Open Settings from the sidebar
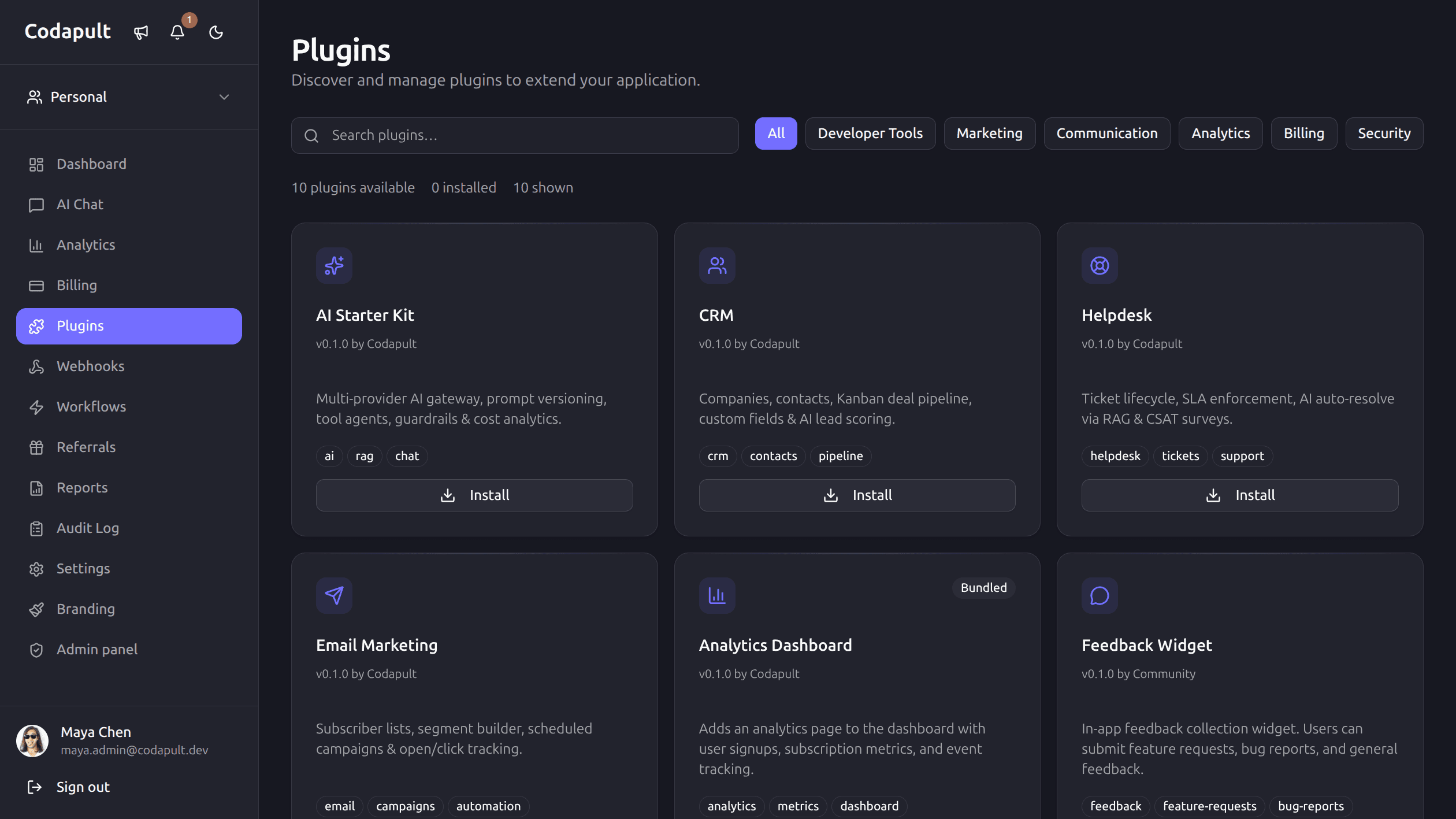Screen dimensions: 1456x819 (x=129, y=569)
